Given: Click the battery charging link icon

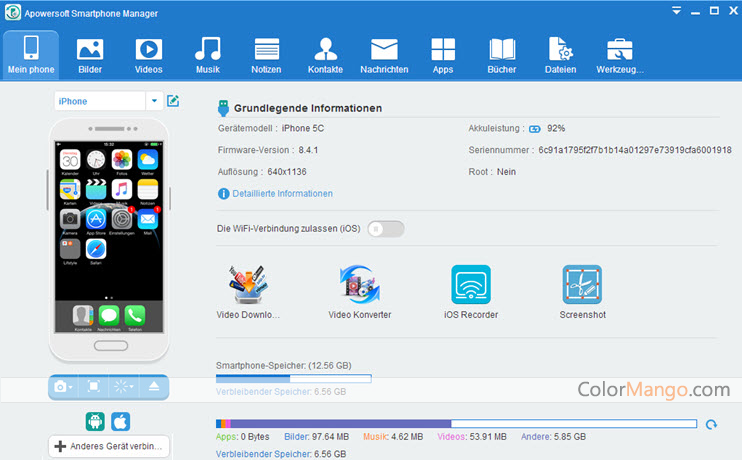Looking at the screenshot, I should pos(535,129).
